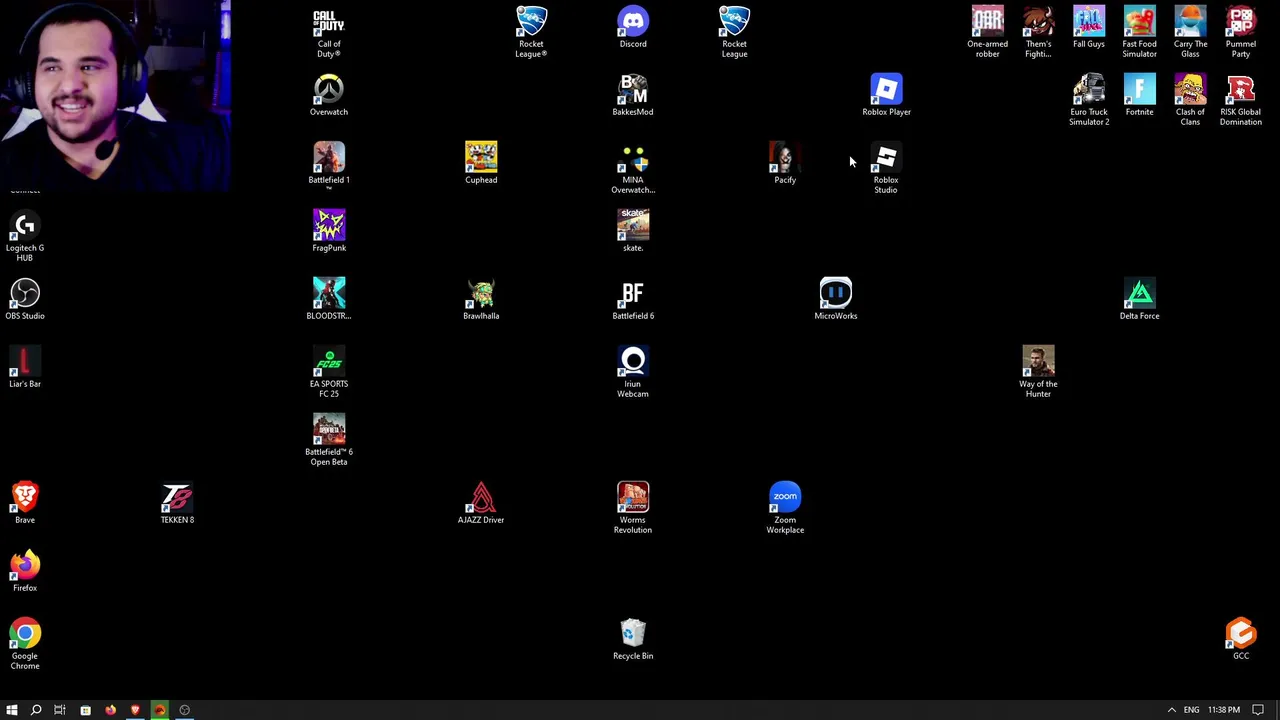Select RISK Global Domination icon

(1241, 100)
